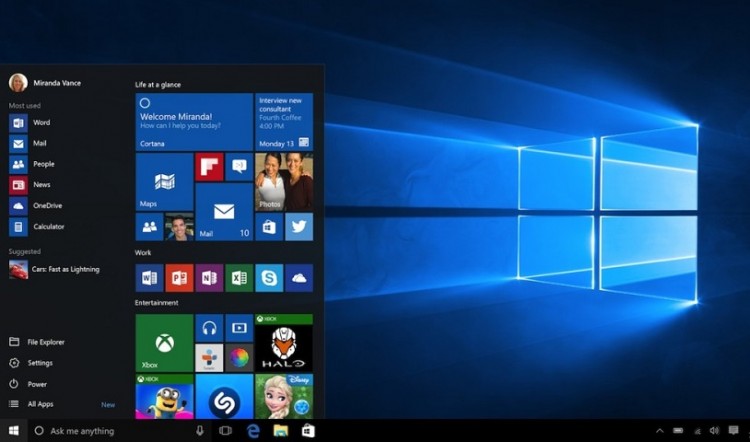Open the Minions game tile

[x=164, y=397]
